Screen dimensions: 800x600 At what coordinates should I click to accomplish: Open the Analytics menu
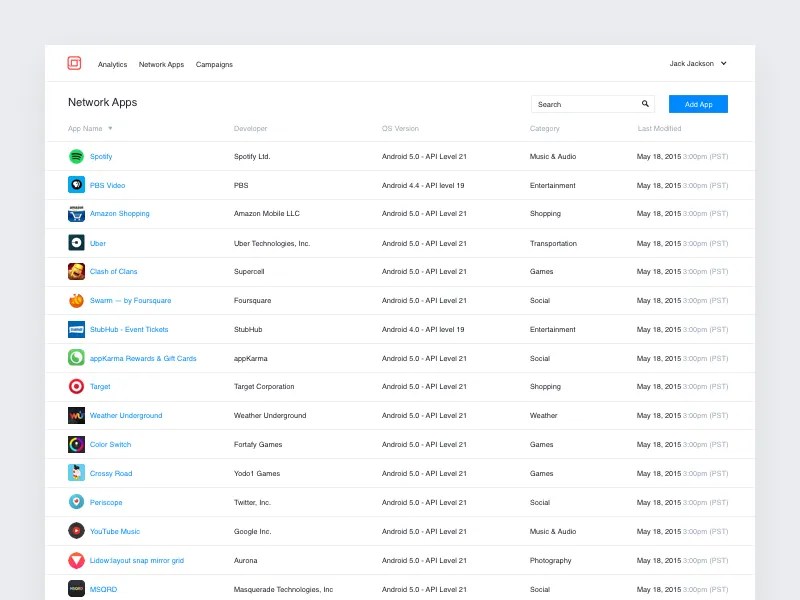click(112, 64)
